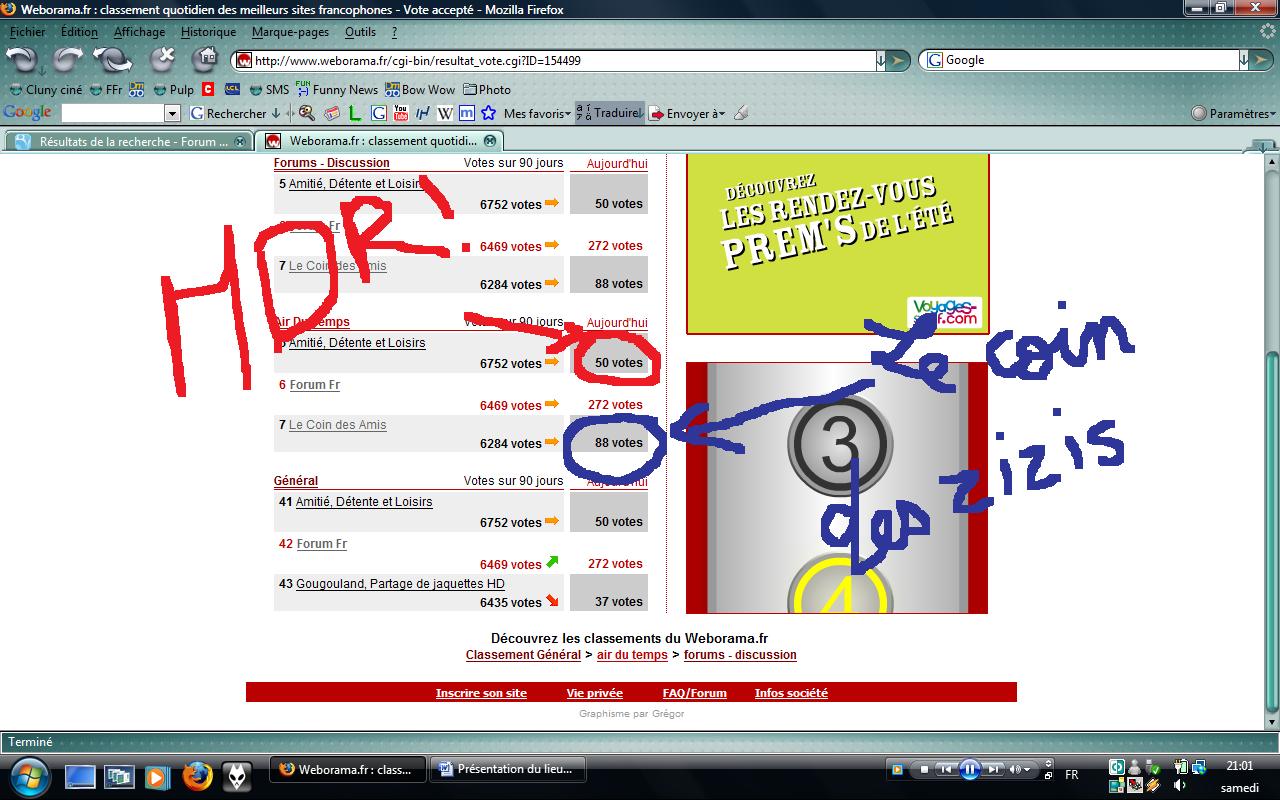Open Windows Media Player quick launch icon

[x=157, y=776]
